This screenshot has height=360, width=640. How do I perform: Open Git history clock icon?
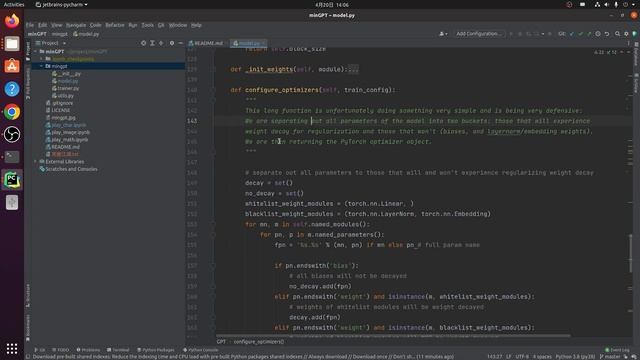point(598,34)
